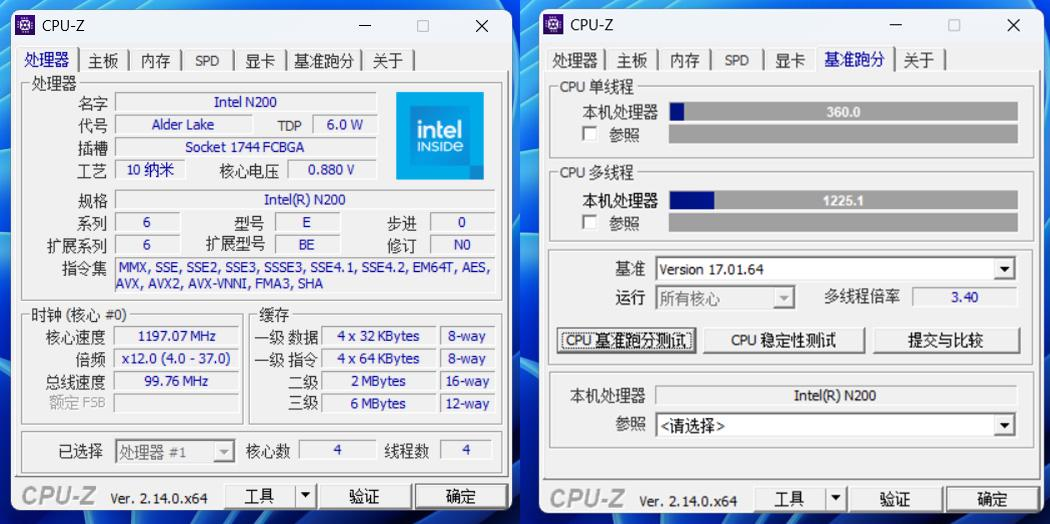Click 倍频 value x12.0 (4.0 - 37.0)
Viewport: 1050px width, 524px height.
[x=176, y=359]
